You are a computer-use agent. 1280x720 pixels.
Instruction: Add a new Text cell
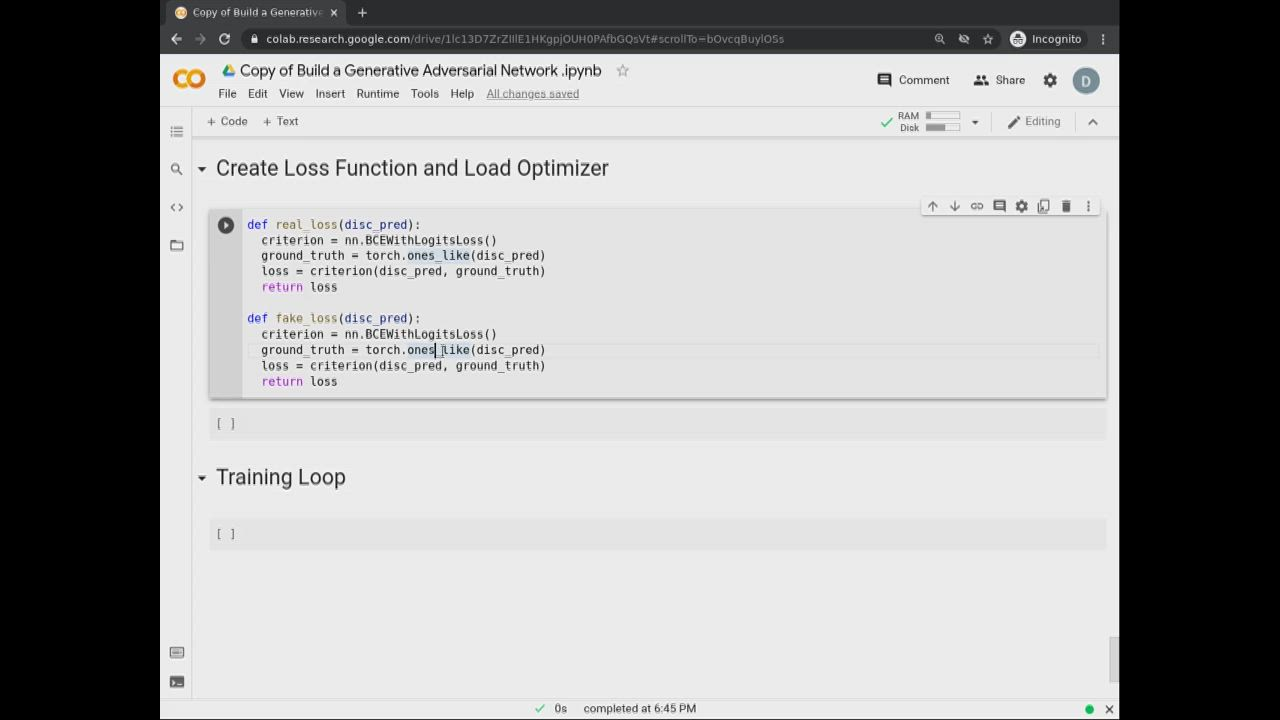[281, 122]
